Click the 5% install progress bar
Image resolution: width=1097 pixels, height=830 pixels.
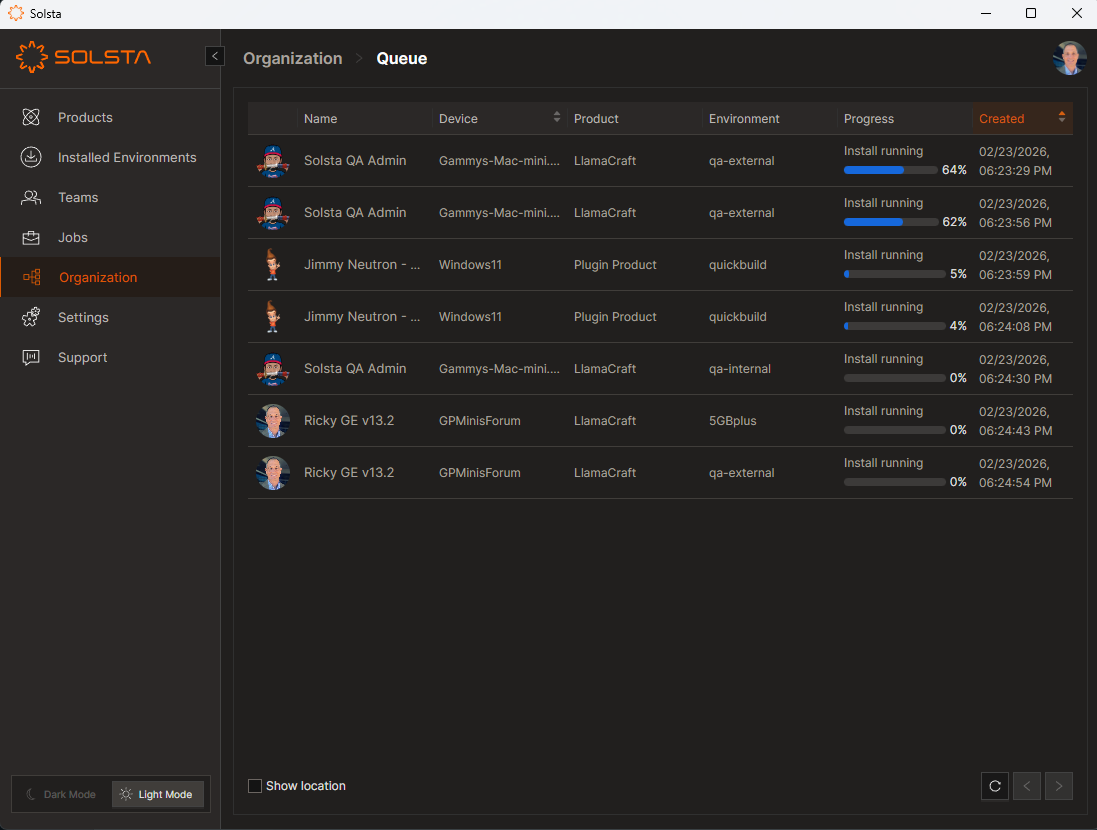tap(894, 274)
